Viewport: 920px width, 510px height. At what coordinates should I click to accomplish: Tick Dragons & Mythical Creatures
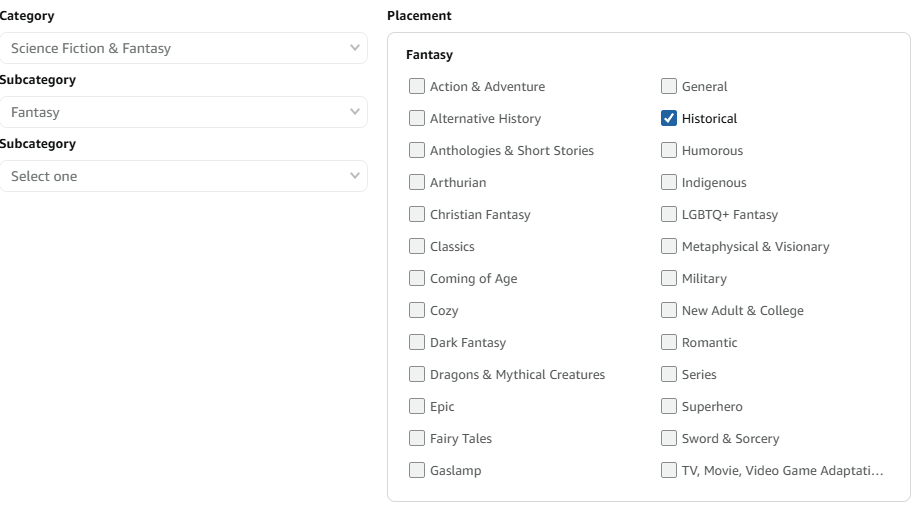[417, 374]
